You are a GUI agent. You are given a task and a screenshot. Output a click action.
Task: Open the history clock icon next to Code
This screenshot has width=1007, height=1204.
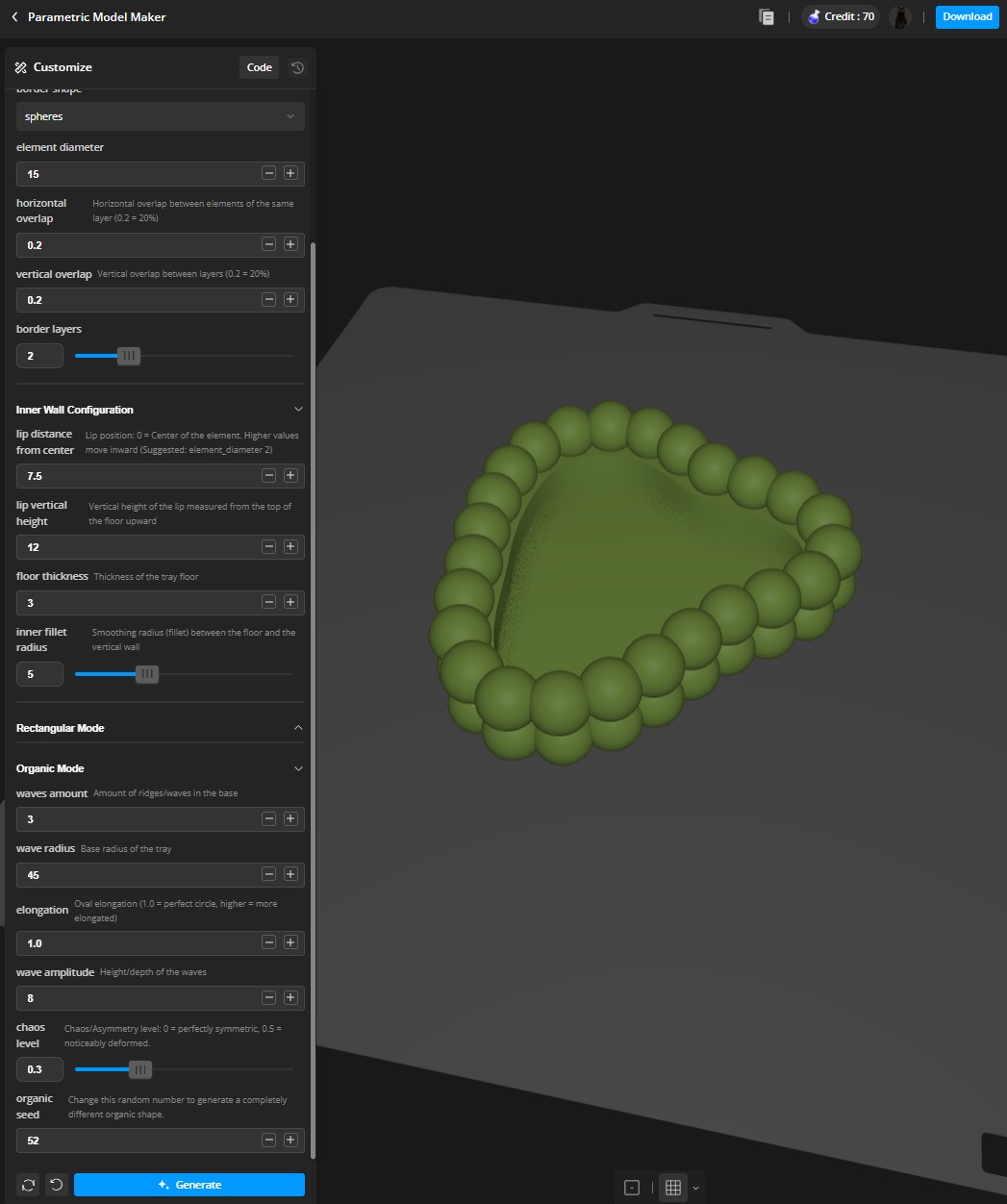(x=297, y=67)
